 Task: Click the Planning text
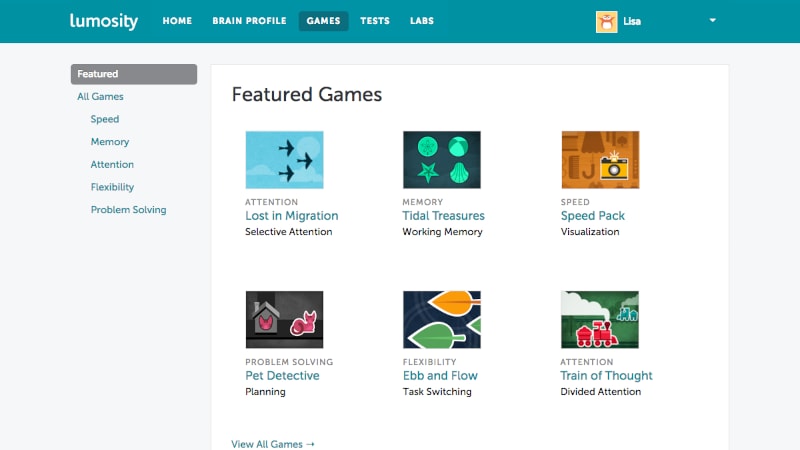coord(265,392)
